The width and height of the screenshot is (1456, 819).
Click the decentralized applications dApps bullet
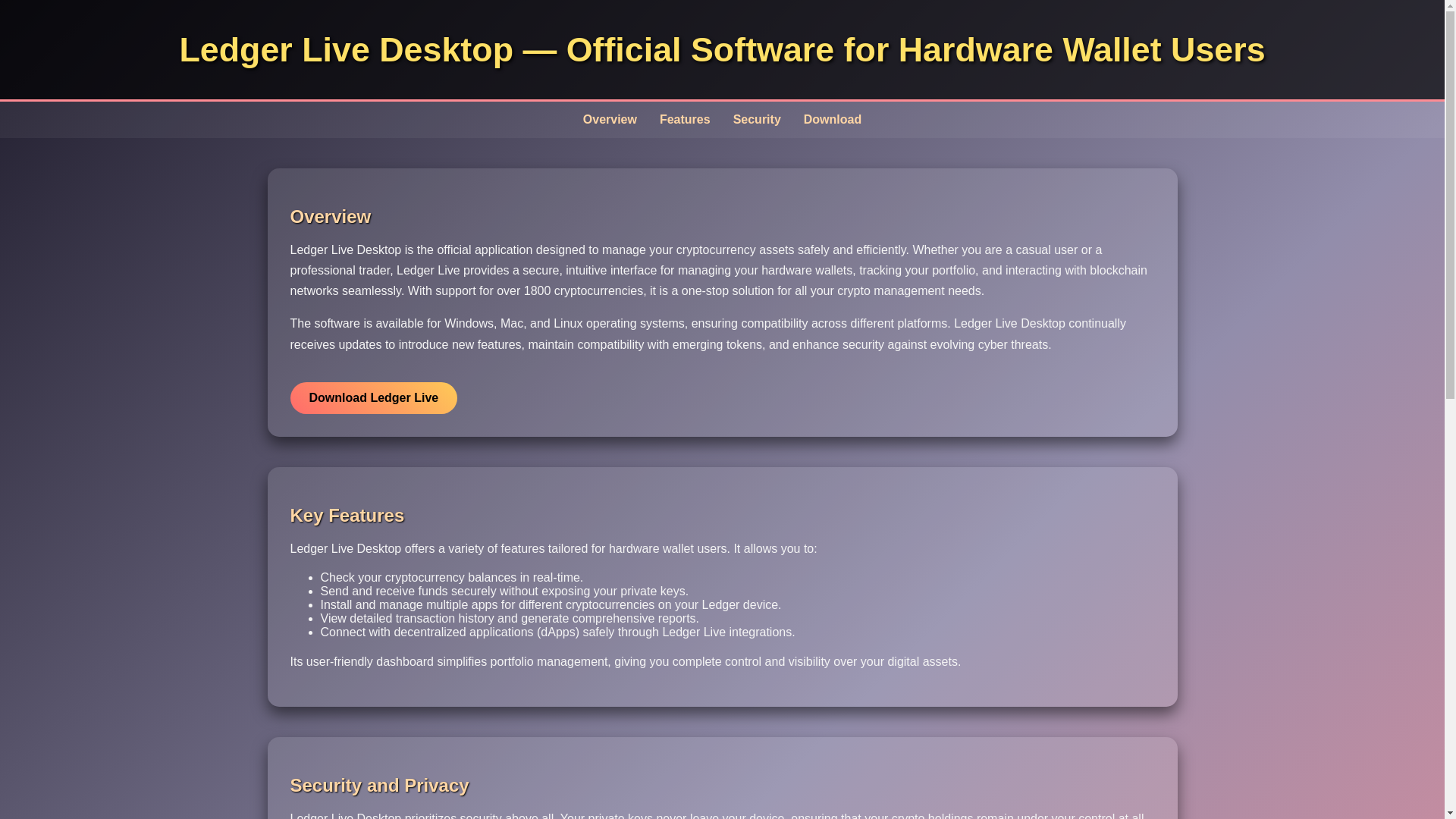pyautogui.click(x=557, y=632)
